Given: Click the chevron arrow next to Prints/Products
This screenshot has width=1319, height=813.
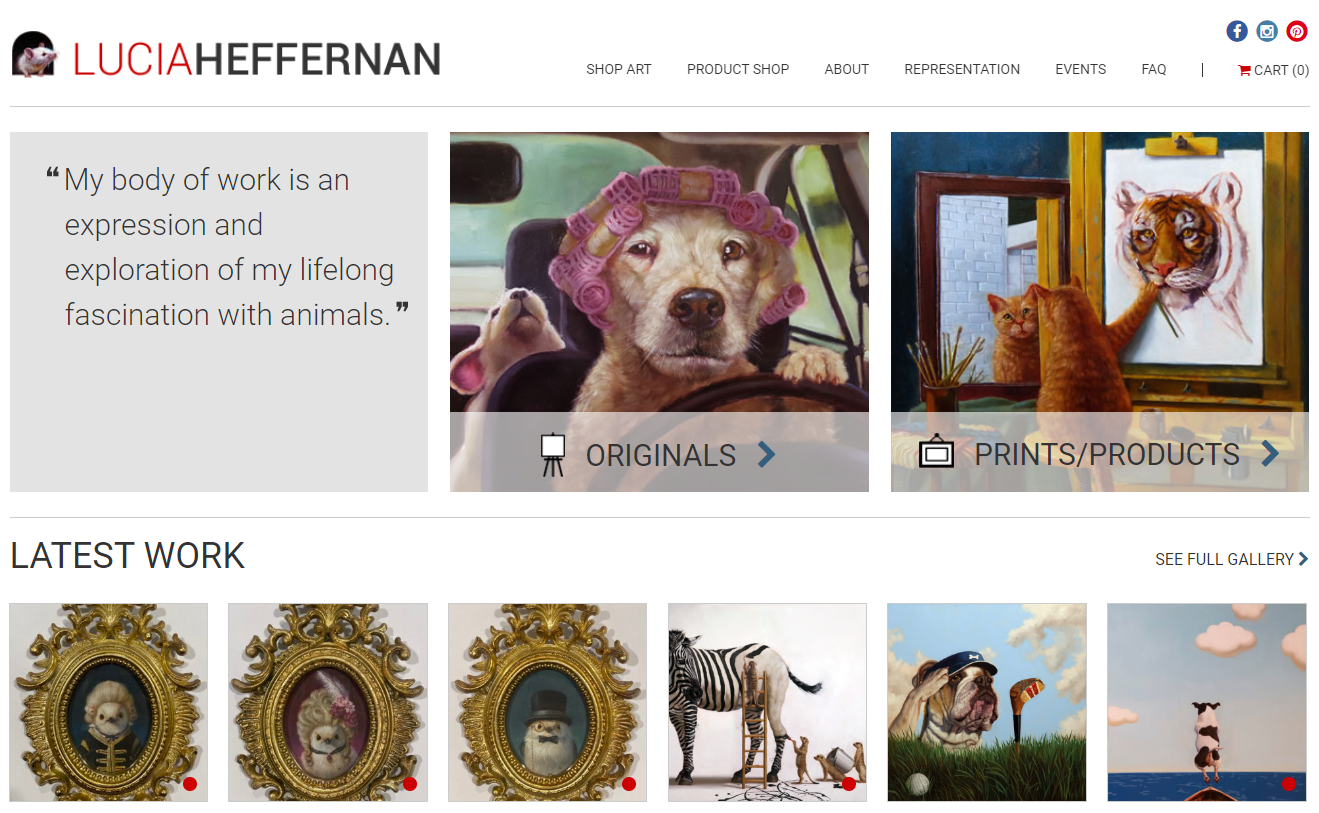Looking at the screenshot, I should [1270, 454].
